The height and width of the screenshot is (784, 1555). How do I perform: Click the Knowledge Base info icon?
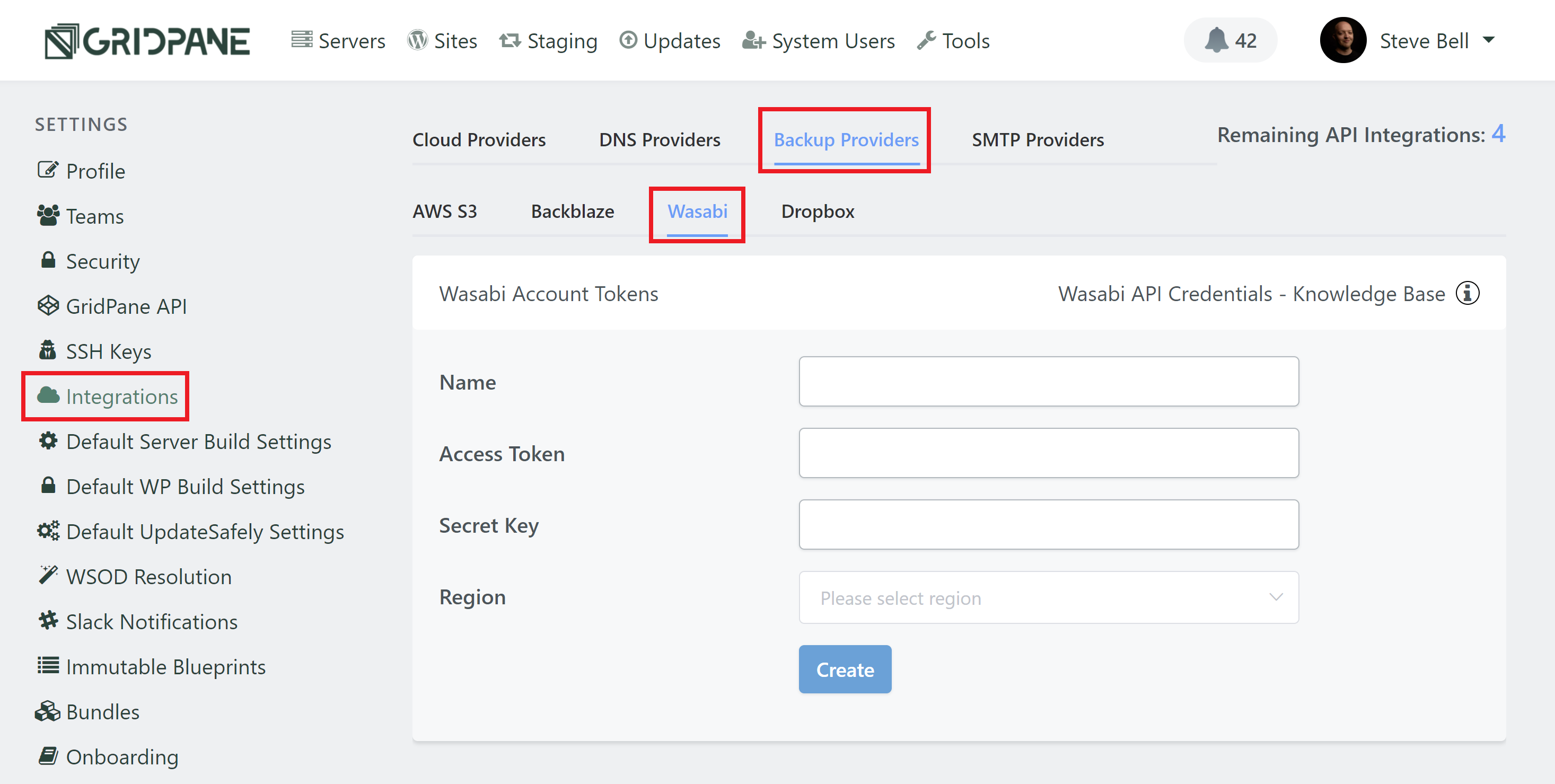[1468, 293]
